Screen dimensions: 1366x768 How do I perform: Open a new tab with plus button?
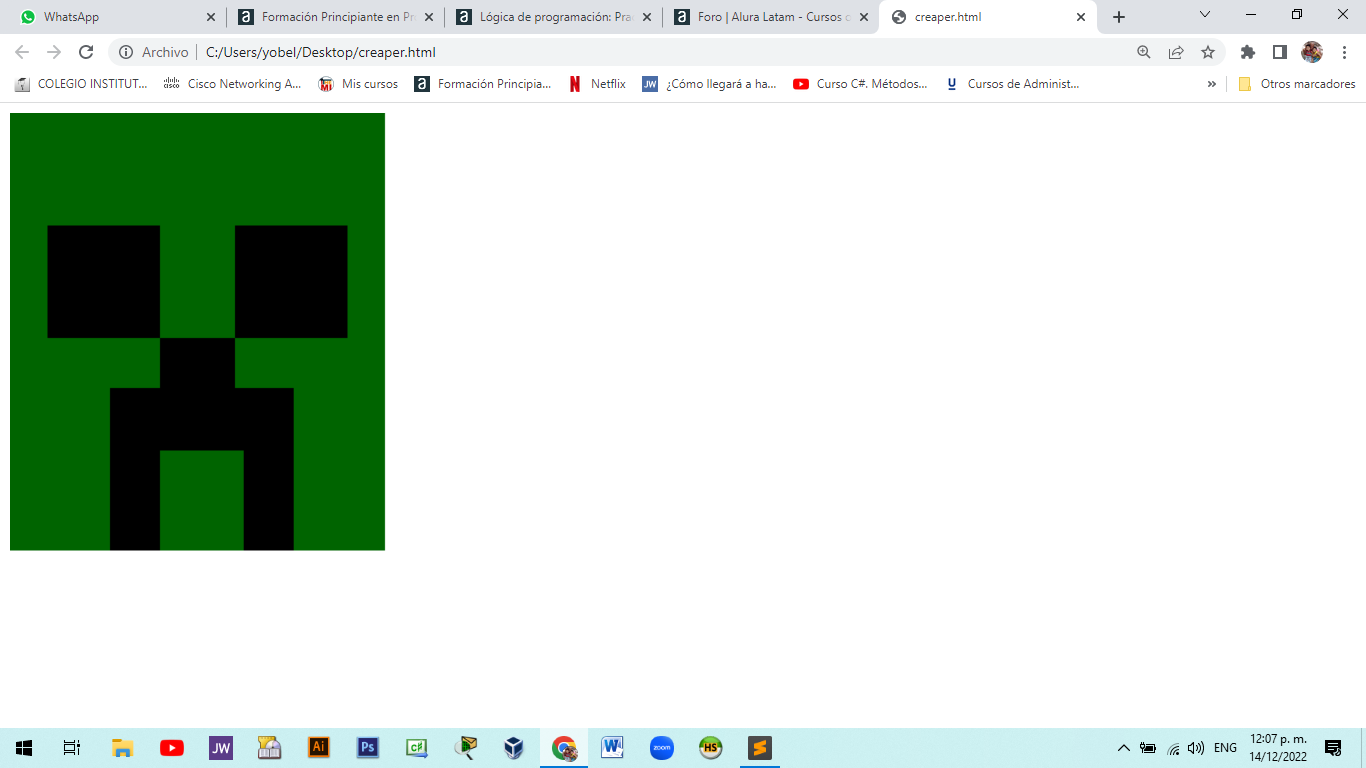coord(1119,17)
